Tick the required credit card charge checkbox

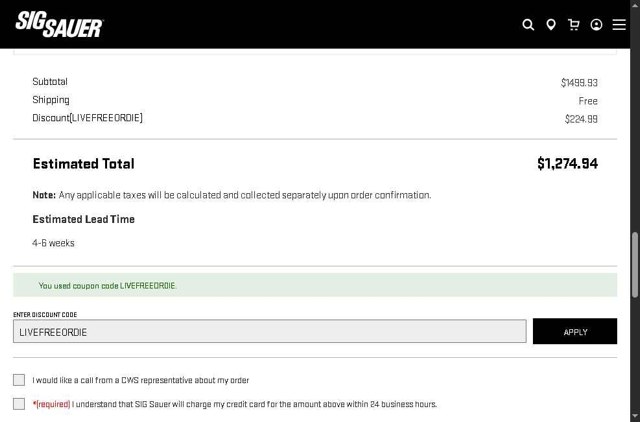(x=19, y=404)
